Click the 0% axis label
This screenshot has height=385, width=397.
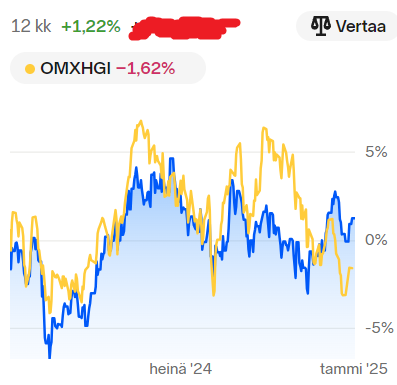376,240
